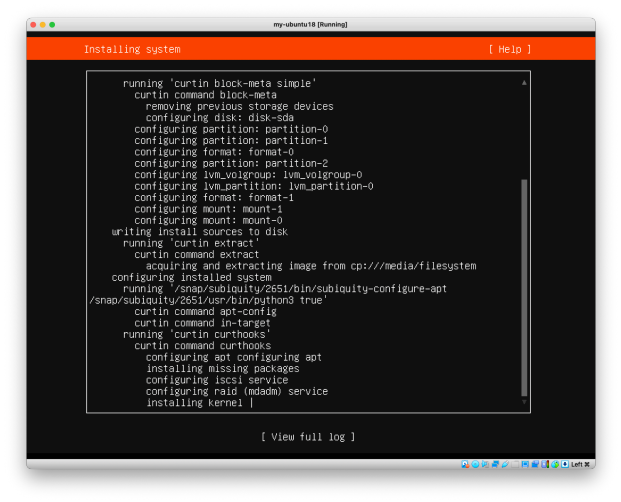
Task: Click the USB devices indicator icon
Action: coord(505,464)
